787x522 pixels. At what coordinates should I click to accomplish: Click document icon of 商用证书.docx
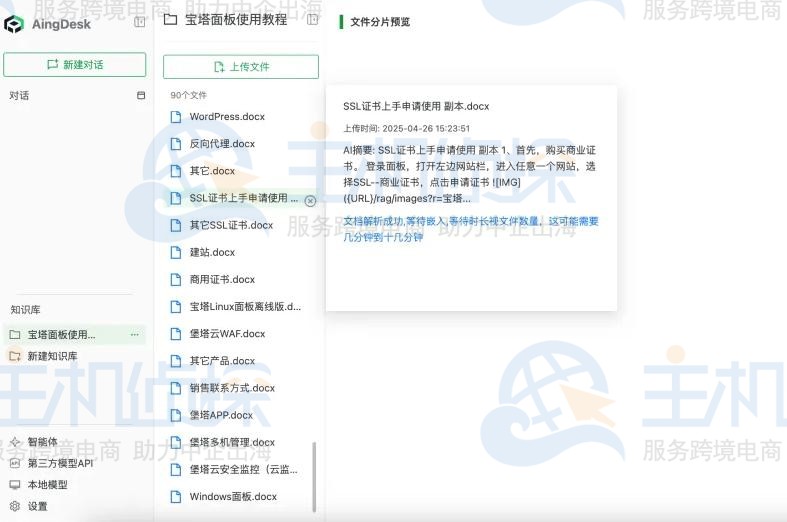[x=176, y=279]
